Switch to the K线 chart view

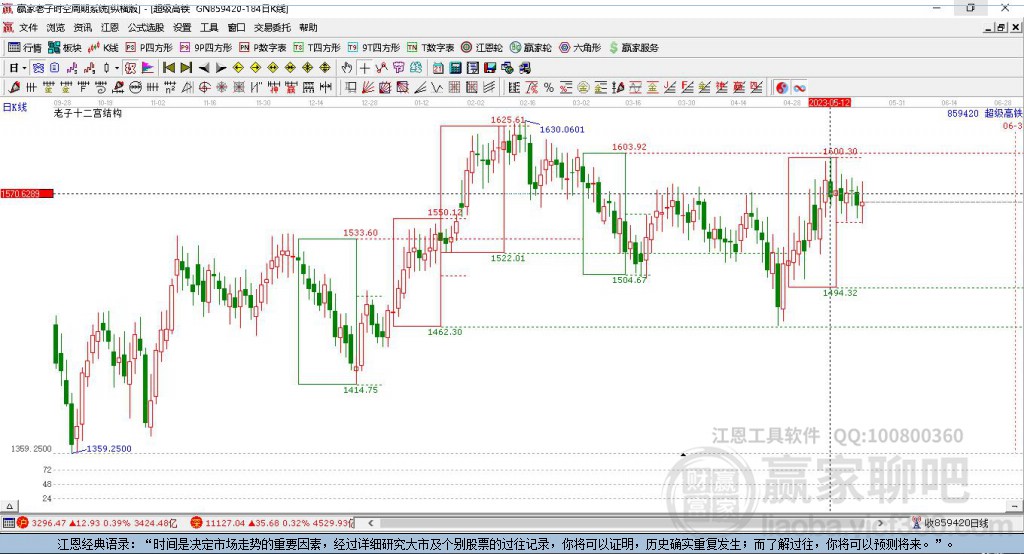coord(103,48)
